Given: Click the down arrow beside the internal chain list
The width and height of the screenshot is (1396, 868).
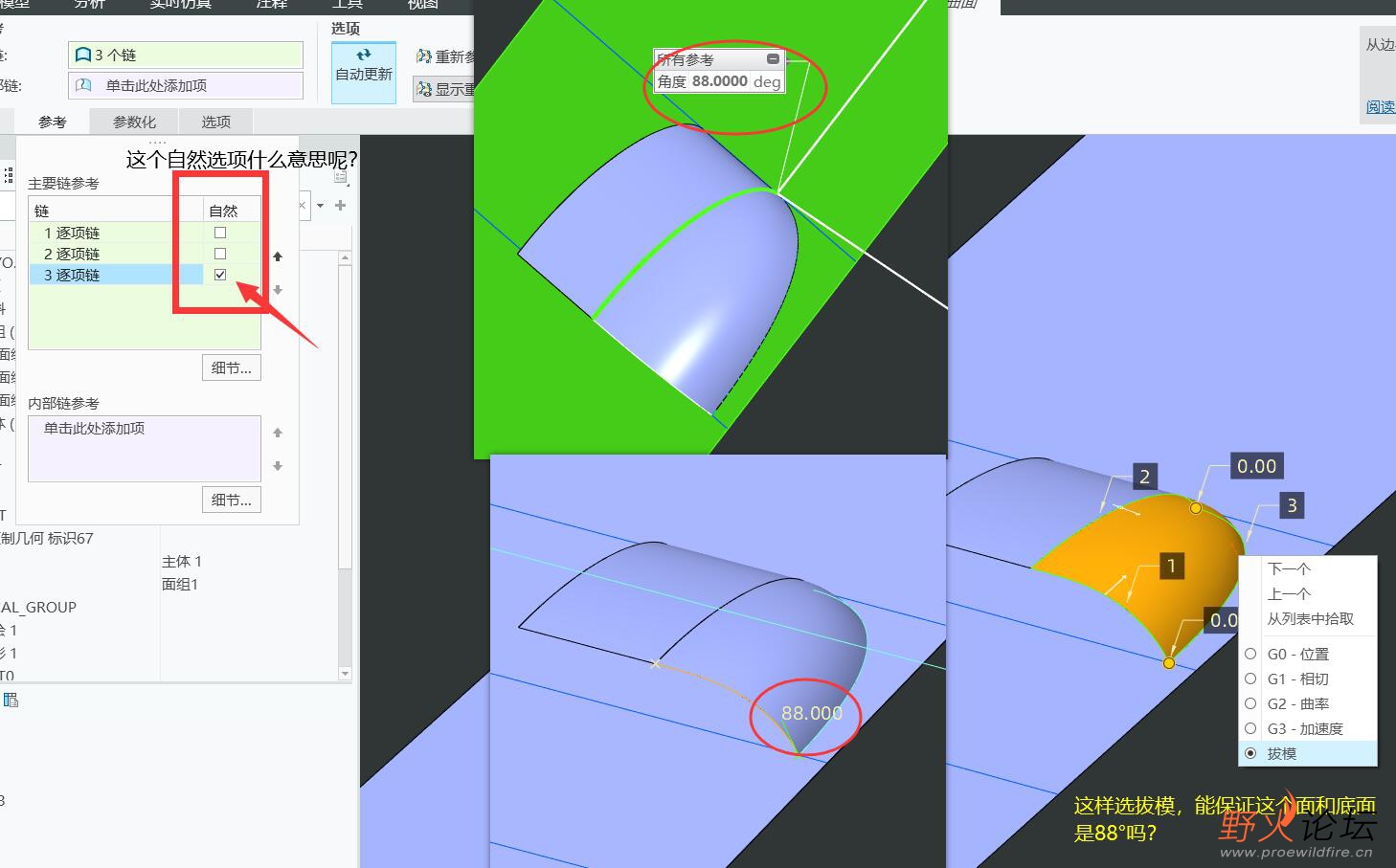Looking at the screenshot, I should pos(278,466).
